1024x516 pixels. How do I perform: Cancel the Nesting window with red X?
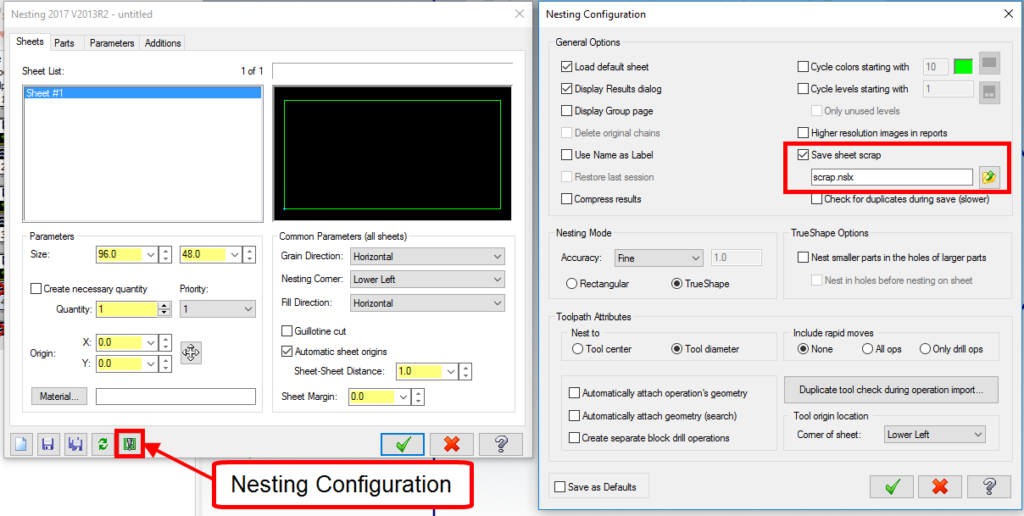coord(452,444)
